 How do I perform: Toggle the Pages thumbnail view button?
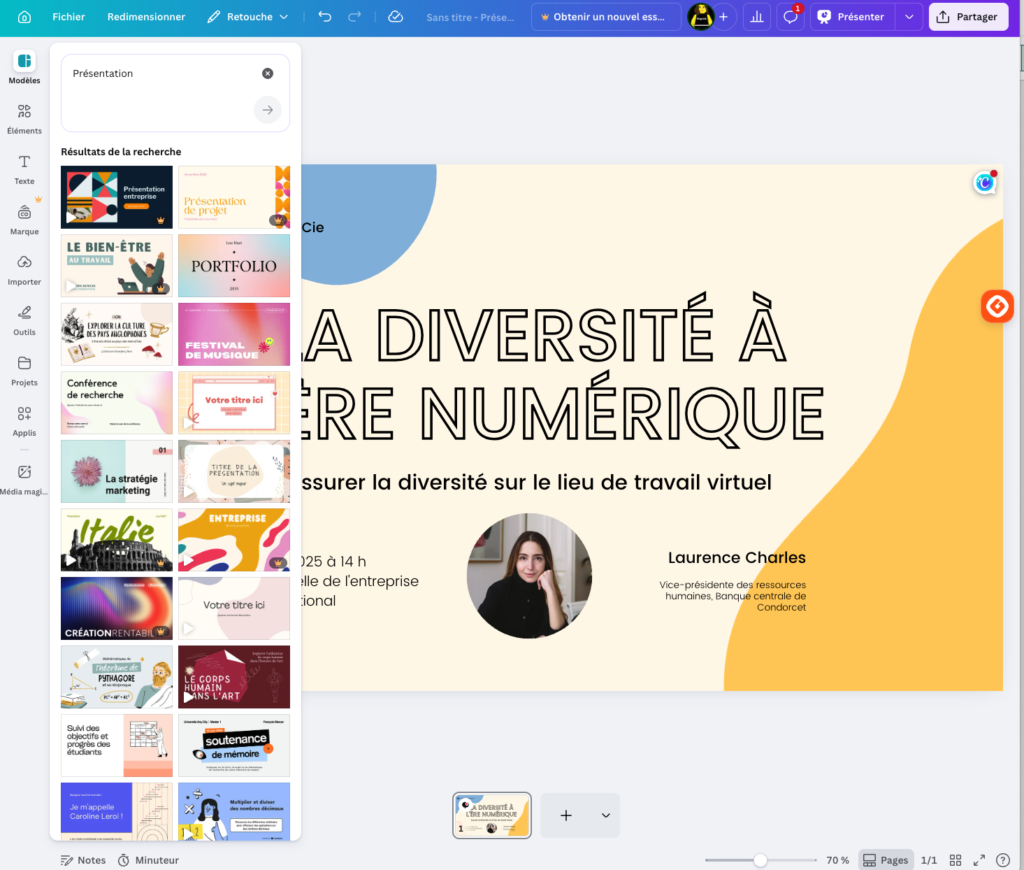pos(885,860)
